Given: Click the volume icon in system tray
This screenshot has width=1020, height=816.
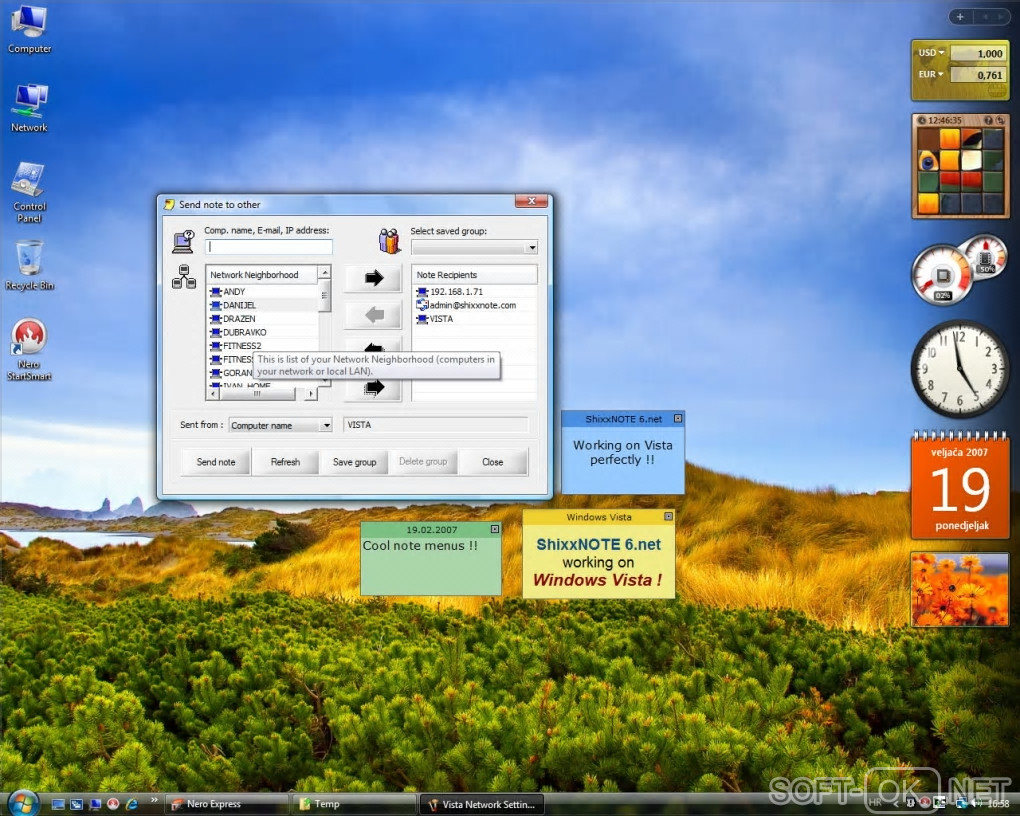Looking at the screenshot, I should [x=976, y=803].
